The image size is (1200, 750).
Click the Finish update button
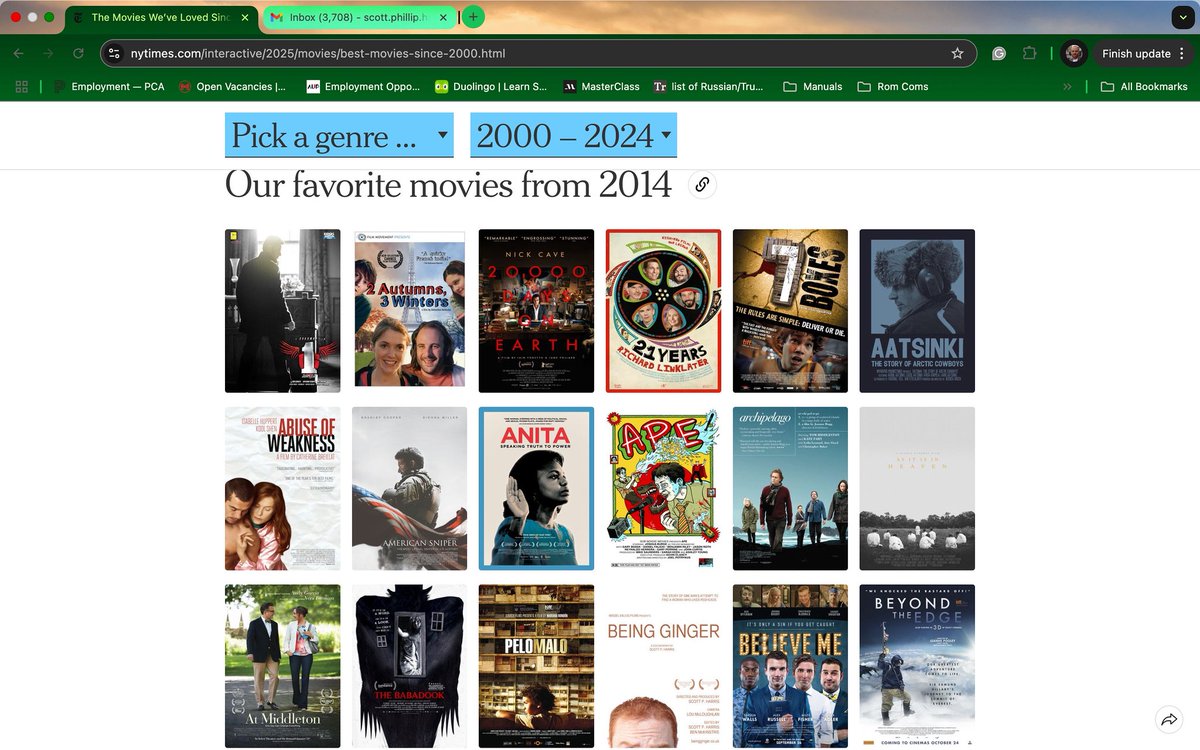point(1136,54)
